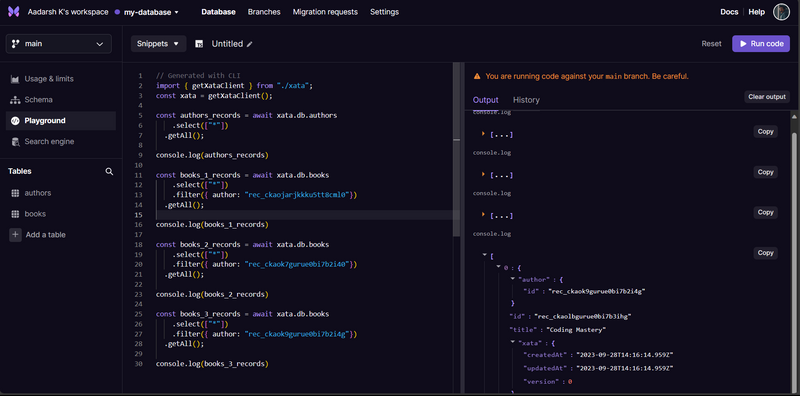The height and width of the screenshot is (396, 800).
Task: Copy the third console.log output
Action: click(x=765, y=212)
